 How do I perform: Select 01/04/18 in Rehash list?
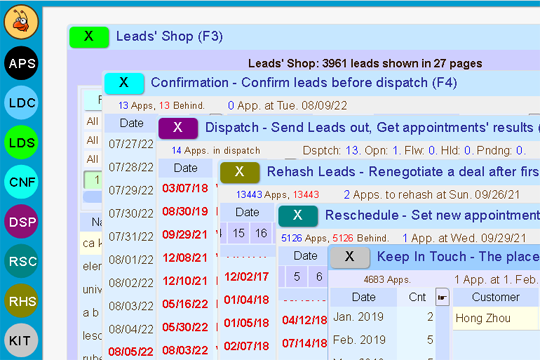247,300
